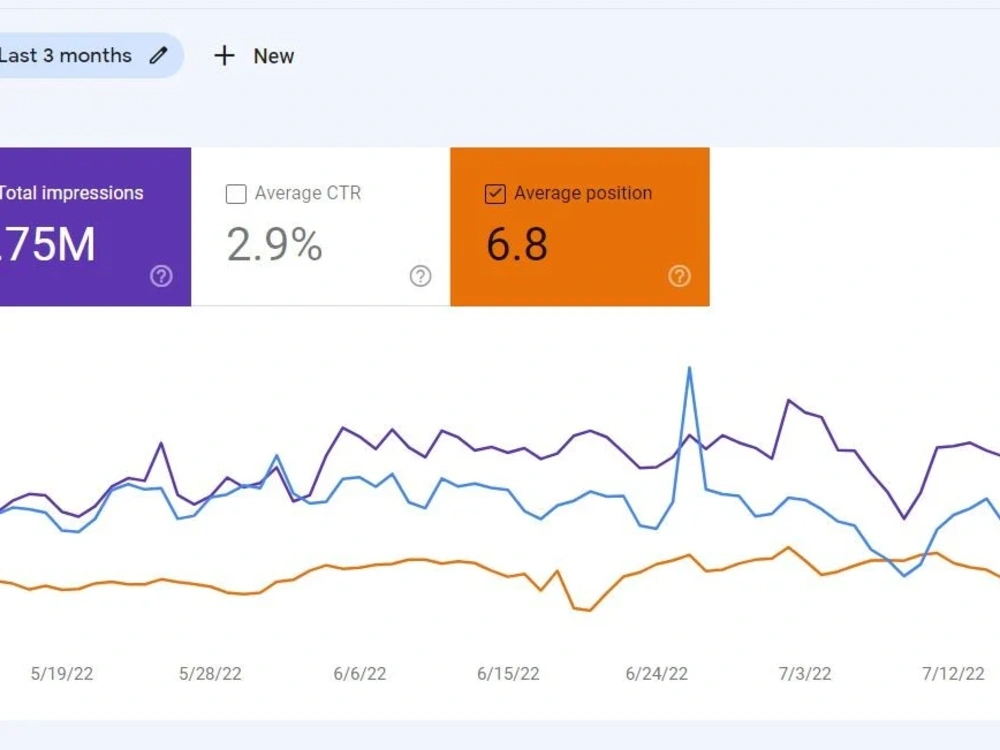Edit the Last 3 months date filter pencil
The width and height of the screenshot is (1000, 750).
[158, 55]
